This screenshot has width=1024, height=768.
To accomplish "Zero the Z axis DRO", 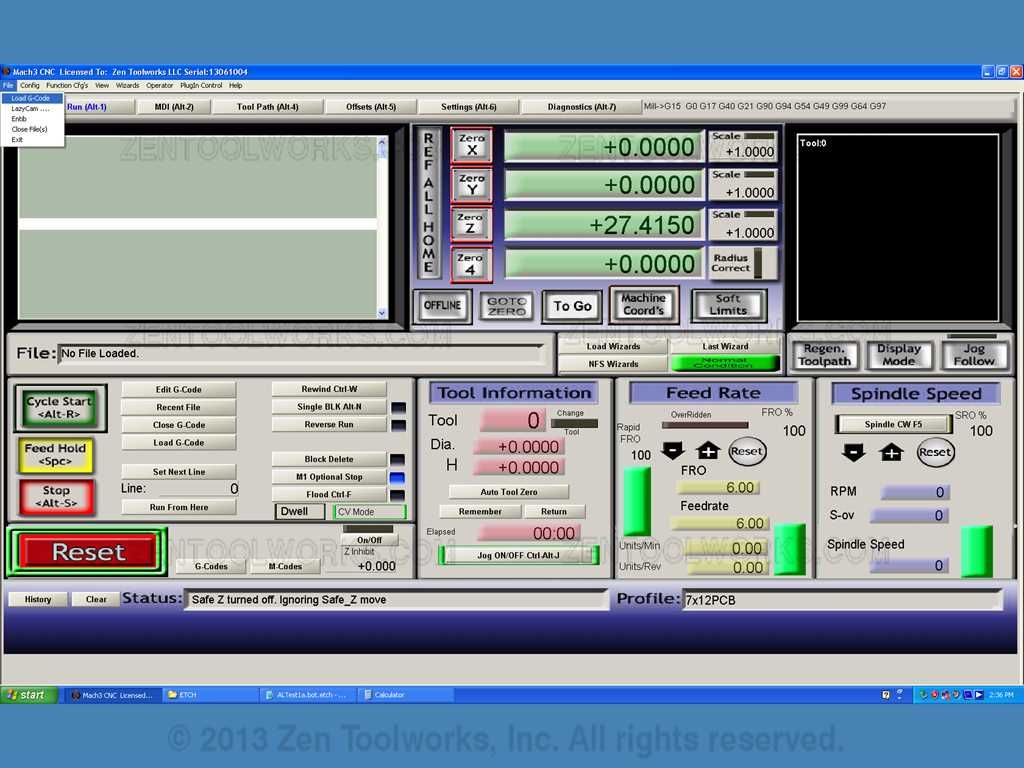I will 471,223.
